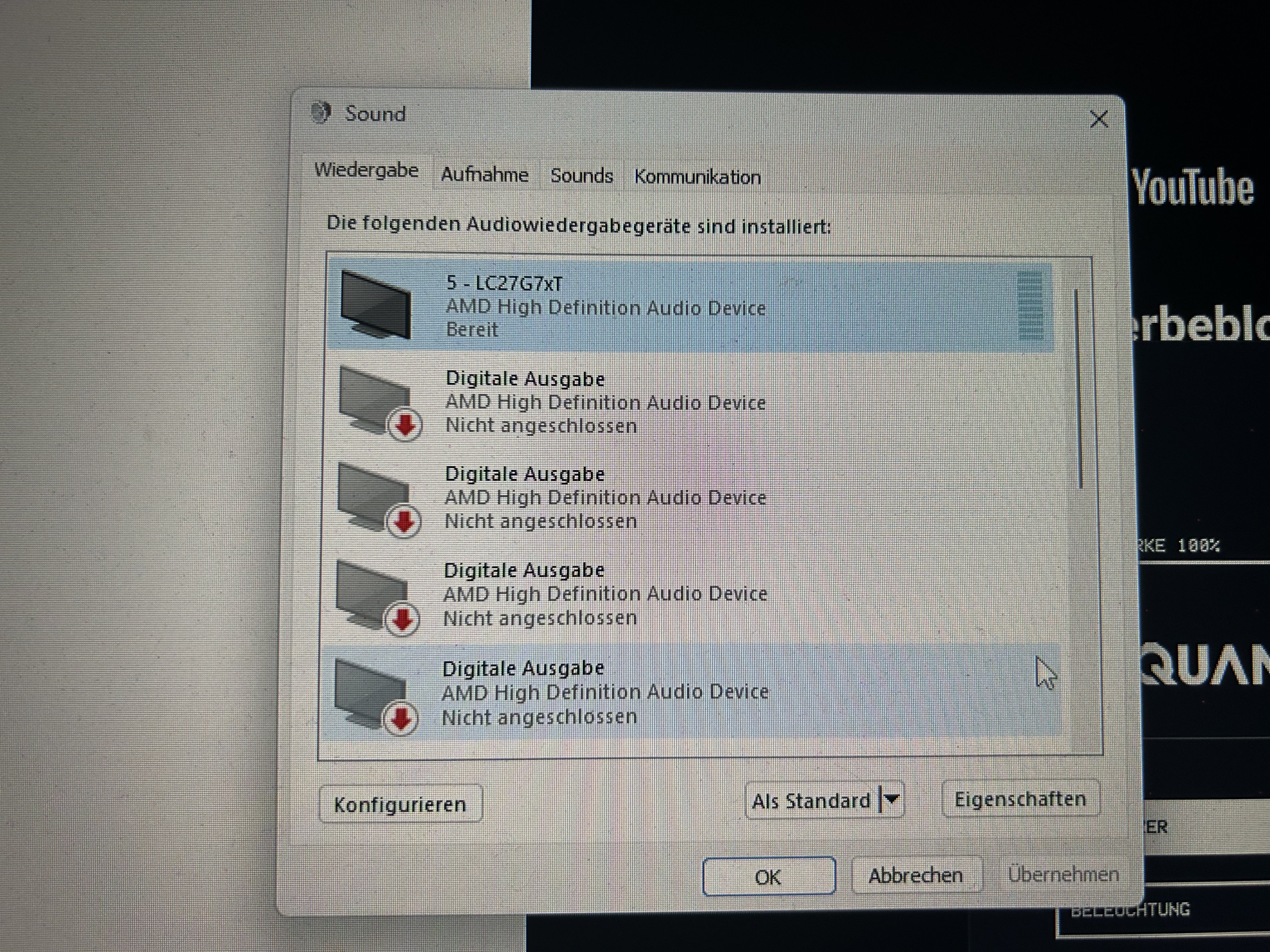Click the red arrow on the first Digitale Ausgabe
This screenshot has height=952, width=1270.
pyautogui.click(x=405, y=425)
